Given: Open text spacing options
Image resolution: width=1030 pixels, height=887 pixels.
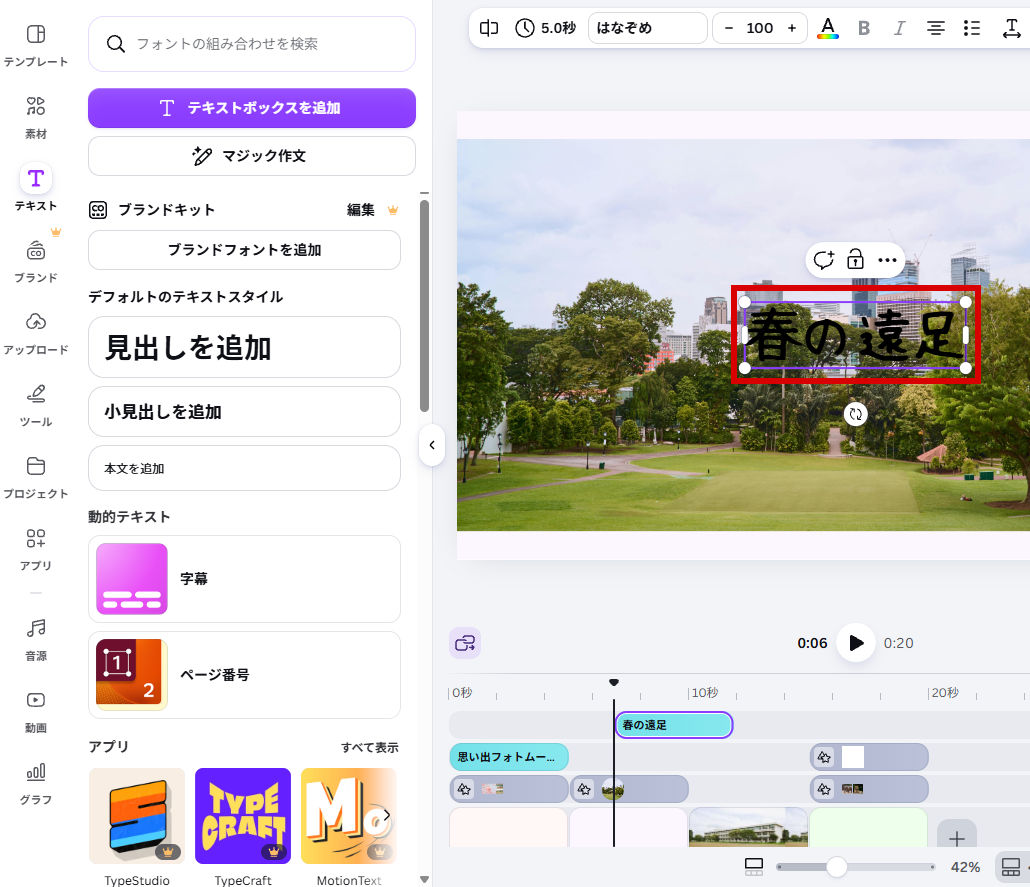Looking at the screenshot, I should 1012,28.
